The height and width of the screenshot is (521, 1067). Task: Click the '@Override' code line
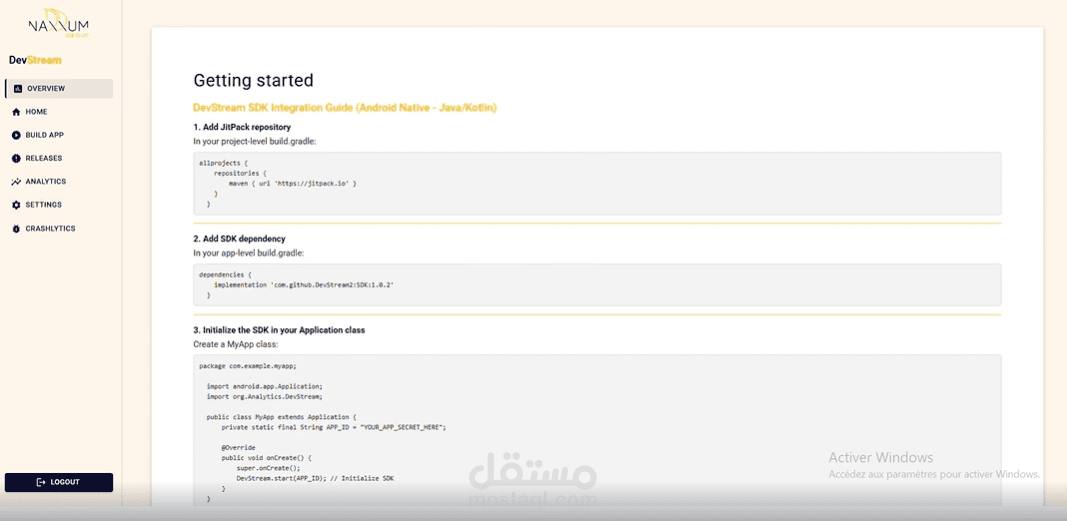click(x=238, y=448)
